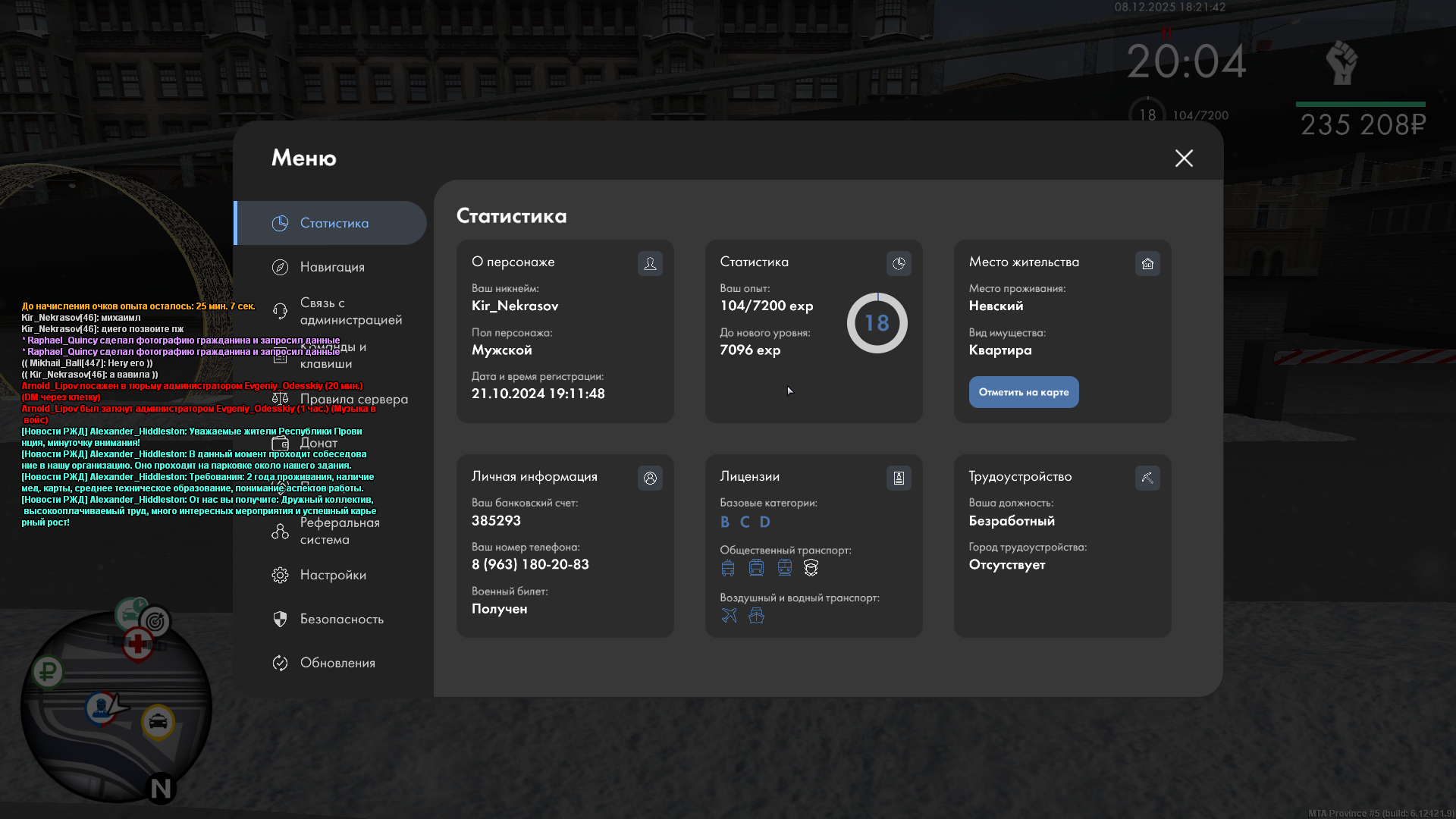Click the document icon in Лицензии card
The height and width of the screenshot is (819, 1456).
click(899, 478)
